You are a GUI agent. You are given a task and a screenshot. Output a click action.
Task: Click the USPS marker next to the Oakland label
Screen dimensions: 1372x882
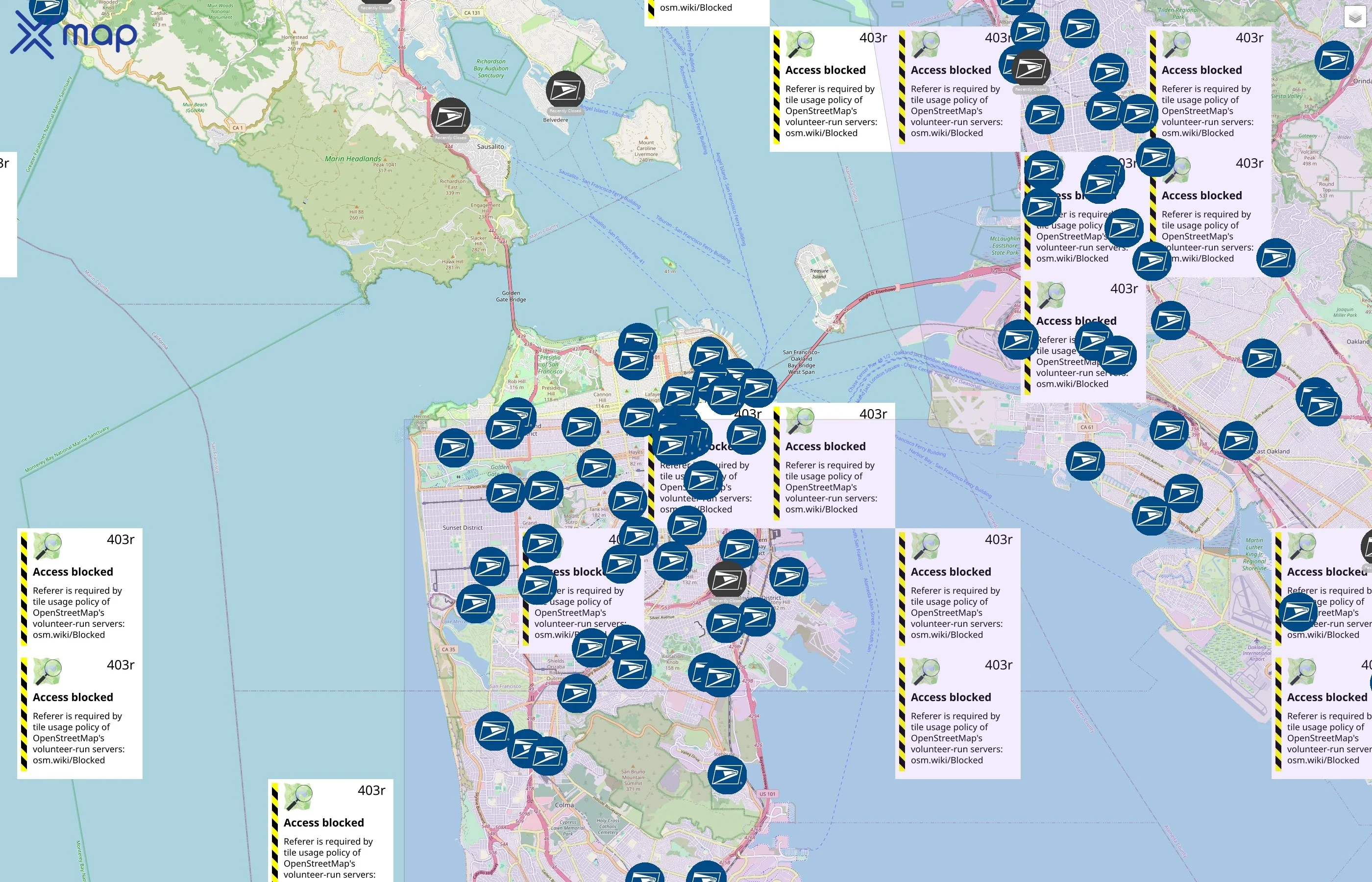coord(1261,359)
